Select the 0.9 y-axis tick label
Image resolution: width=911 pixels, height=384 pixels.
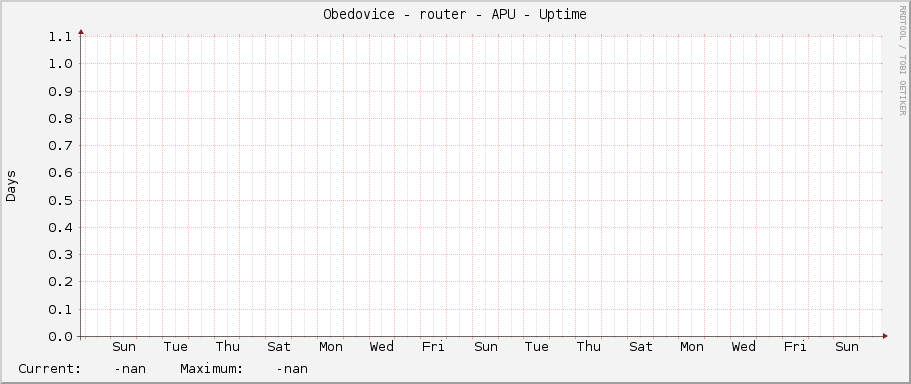click(60, 91)
